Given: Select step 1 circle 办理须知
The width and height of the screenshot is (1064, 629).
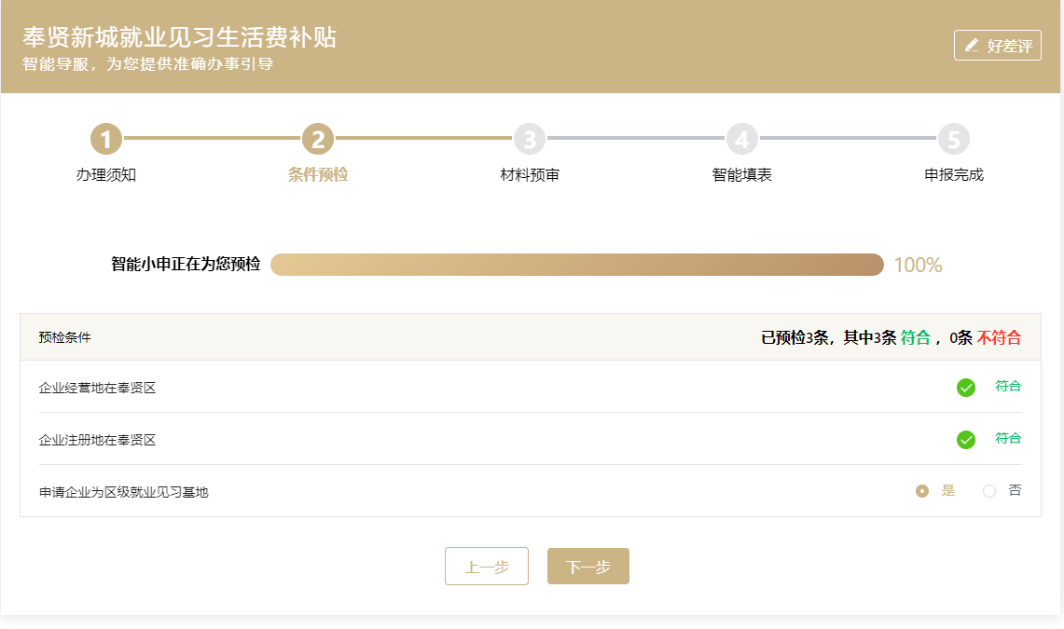Looking at the screenshot, I should [106, 139].
